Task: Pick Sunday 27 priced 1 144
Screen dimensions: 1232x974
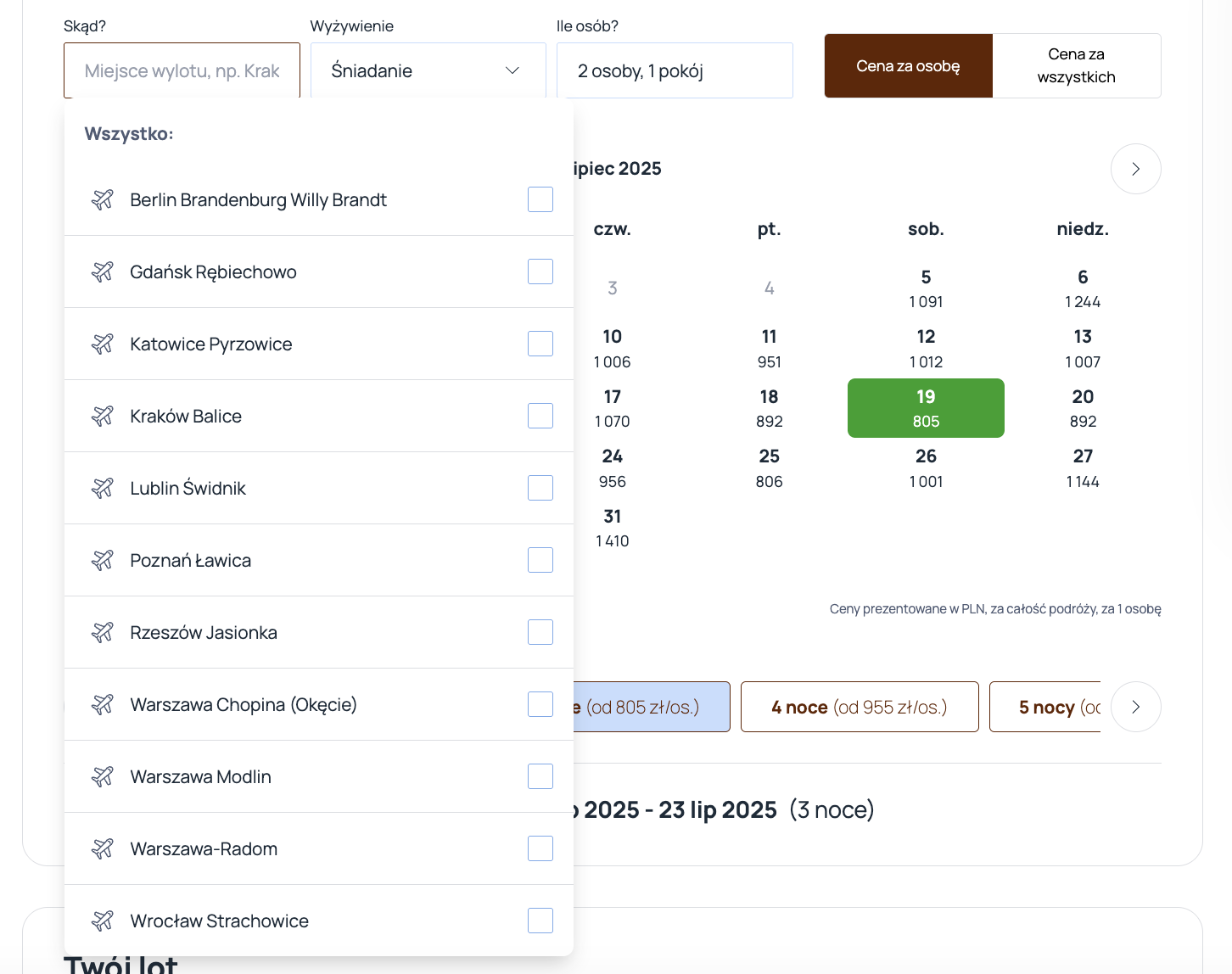Action: [1083, 468]
